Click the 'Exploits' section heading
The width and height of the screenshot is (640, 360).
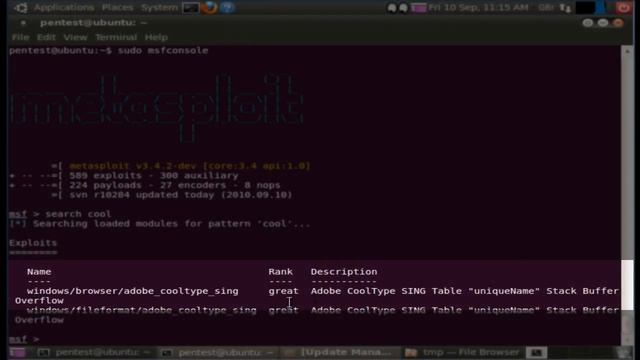click(x=33, y=243)
